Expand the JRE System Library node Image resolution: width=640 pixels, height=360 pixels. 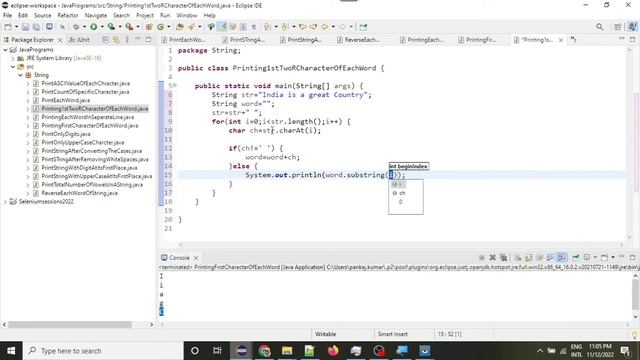[x=13, y=58]
